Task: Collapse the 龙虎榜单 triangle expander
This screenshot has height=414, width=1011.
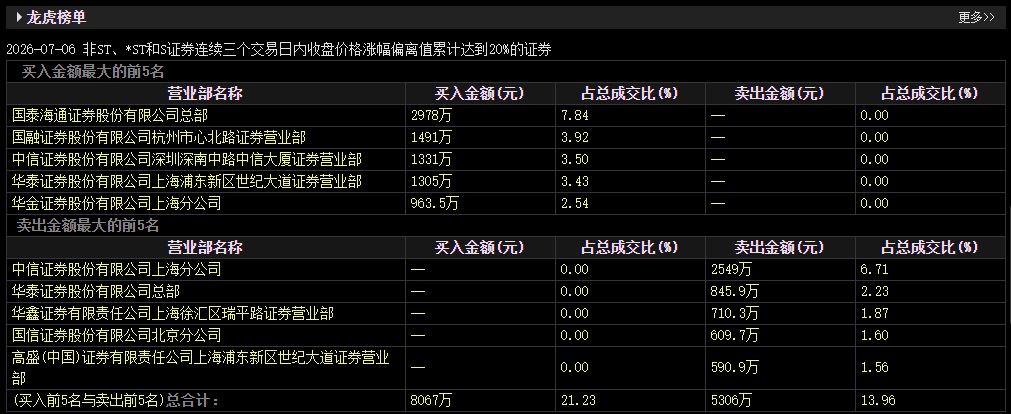Action: point(19,17)
